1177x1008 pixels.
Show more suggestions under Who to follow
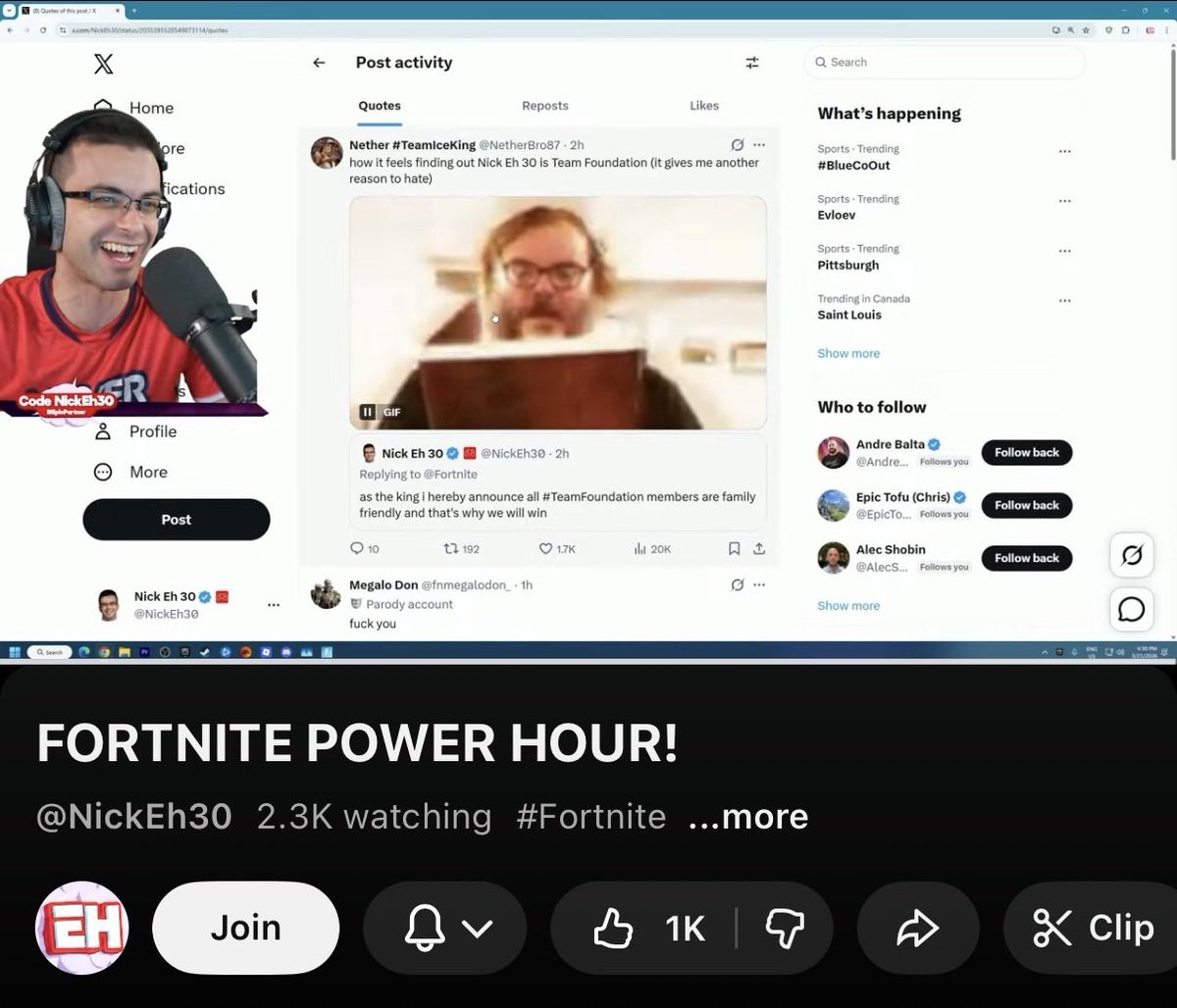tap(848, 605)
